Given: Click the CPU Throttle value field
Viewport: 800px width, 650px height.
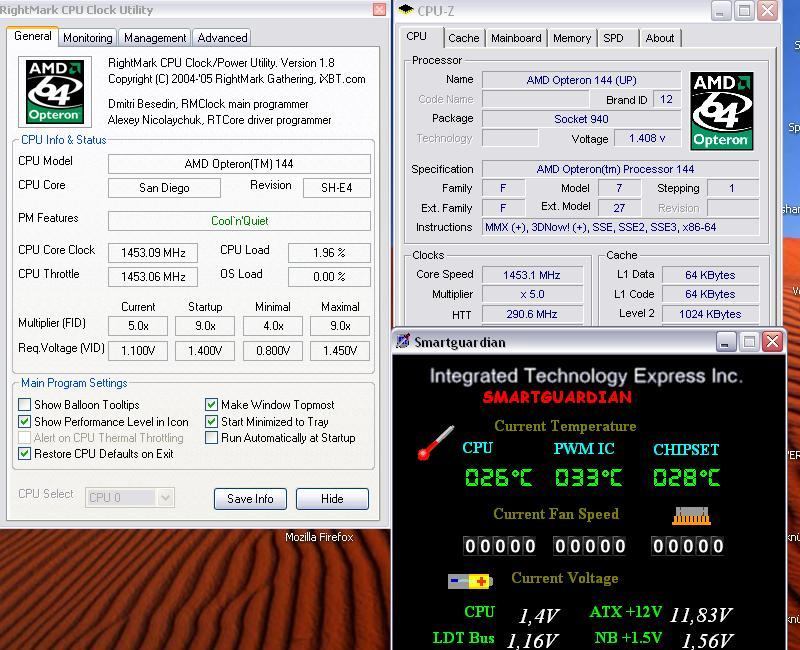Looking at the screenshot, I should click(x=153, y=277).
